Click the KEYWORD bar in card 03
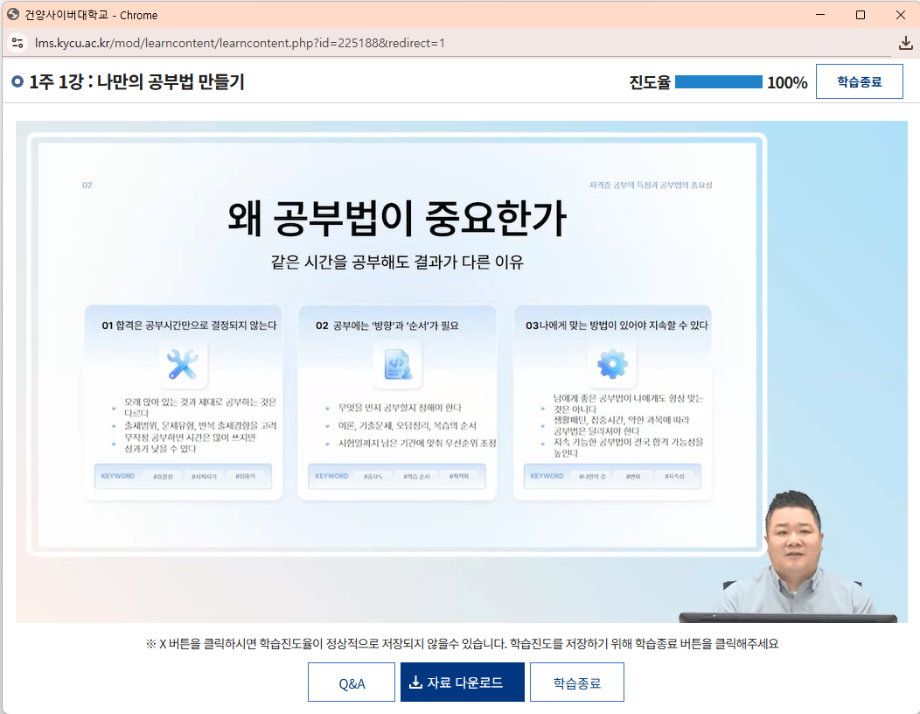The height and width of the screenshot is (714, 920). pyautogui.click(x=612, y=476)
